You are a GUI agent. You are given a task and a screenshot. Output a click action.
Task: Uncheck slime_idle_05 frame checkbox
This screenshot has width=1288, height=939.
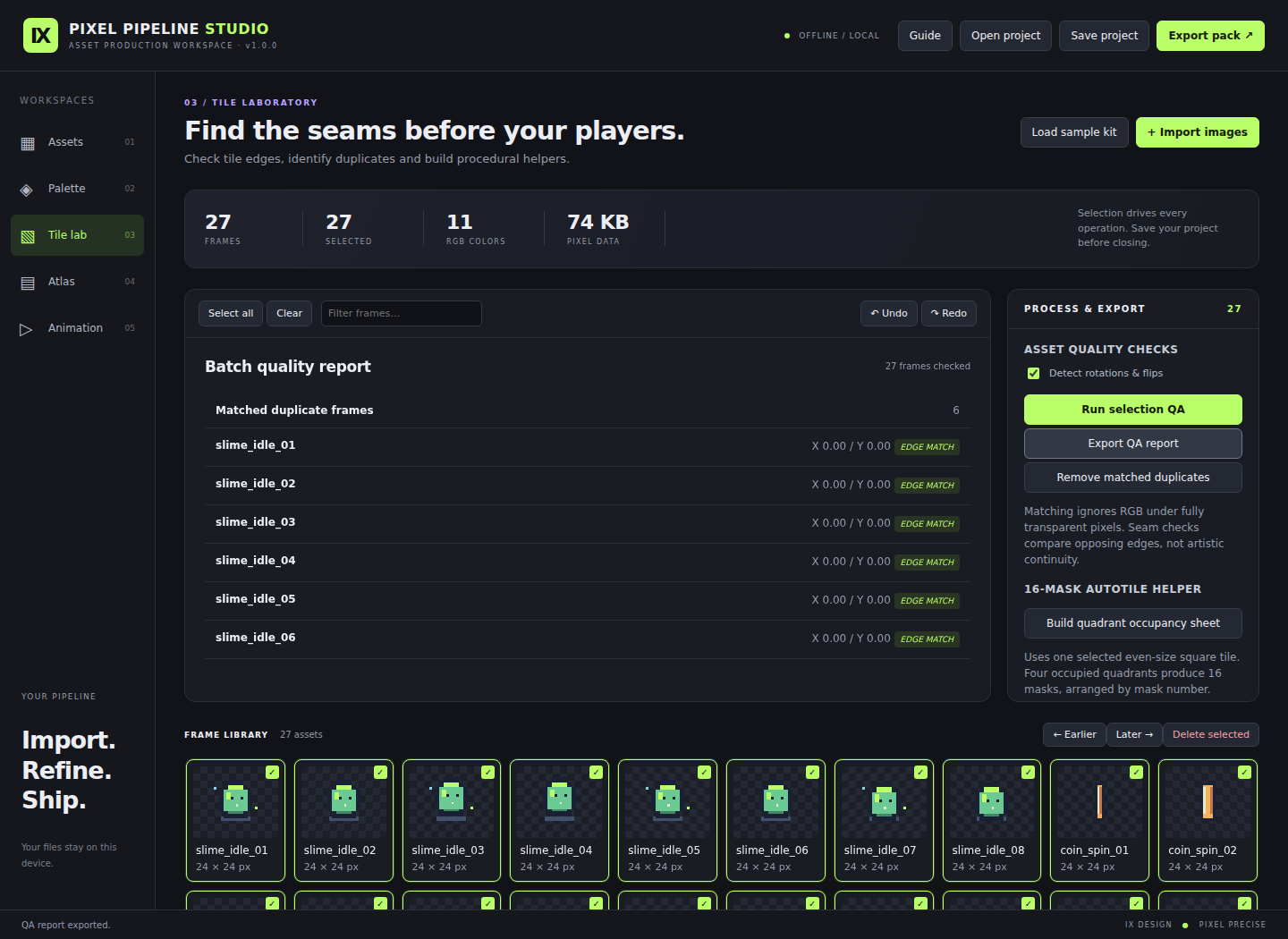coord(704,772)
